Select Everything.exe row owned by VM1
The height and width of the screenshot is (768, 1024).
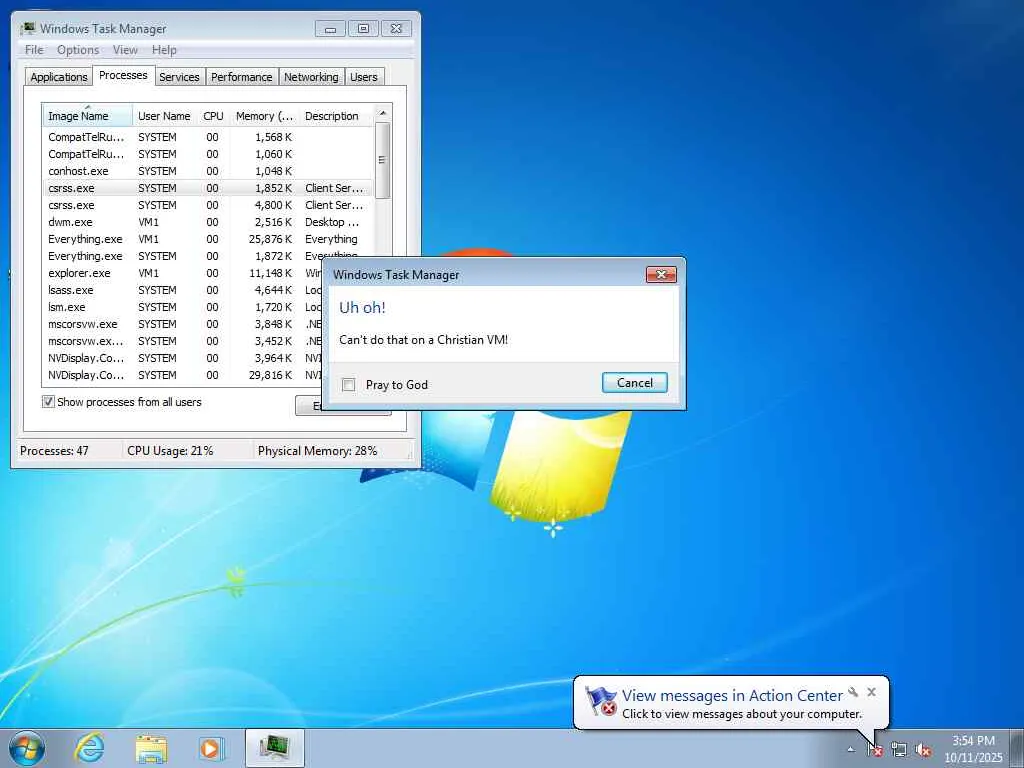point(208,239)
